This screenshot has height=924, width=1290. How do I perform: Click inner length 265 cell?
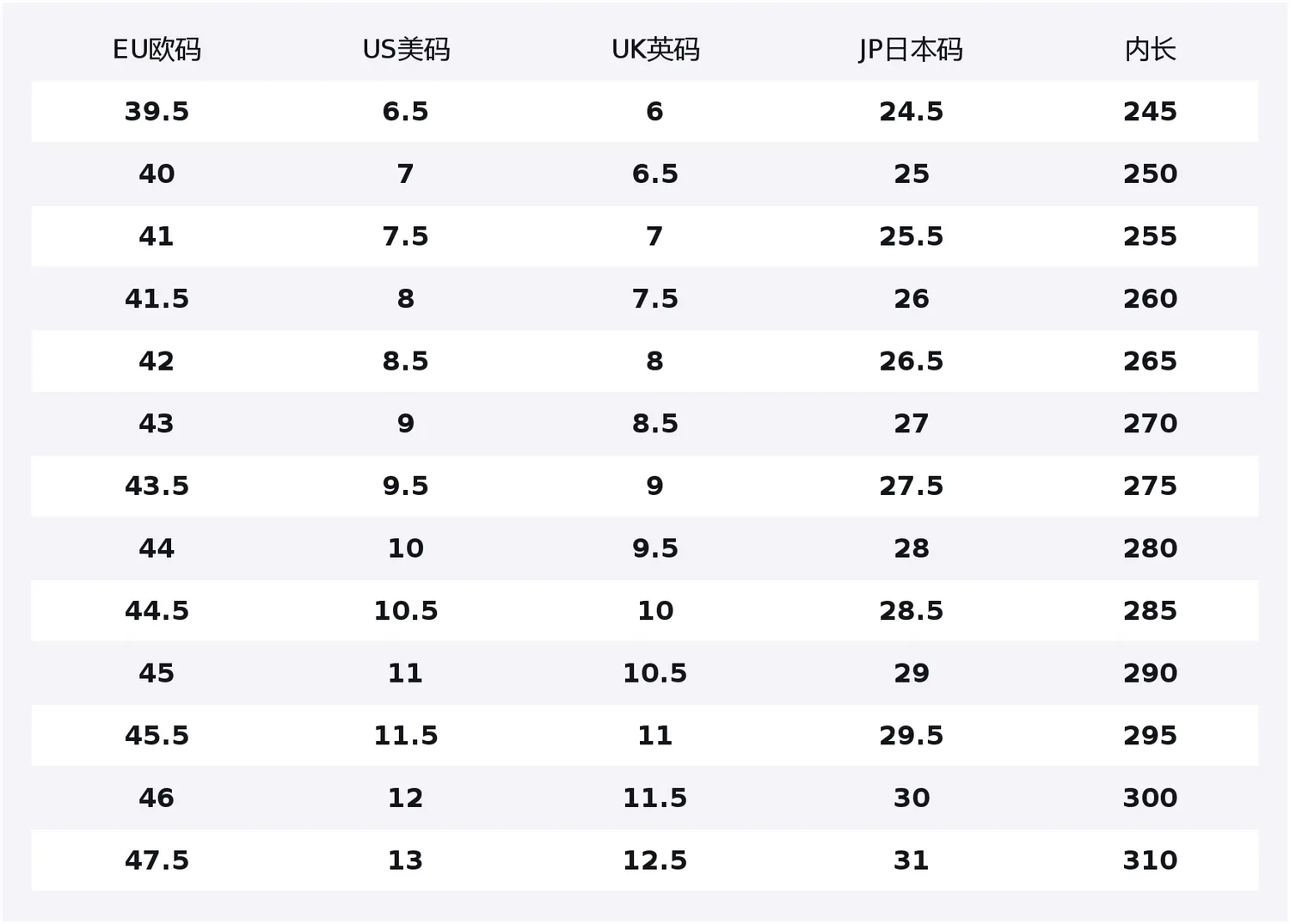(1150, 361)
